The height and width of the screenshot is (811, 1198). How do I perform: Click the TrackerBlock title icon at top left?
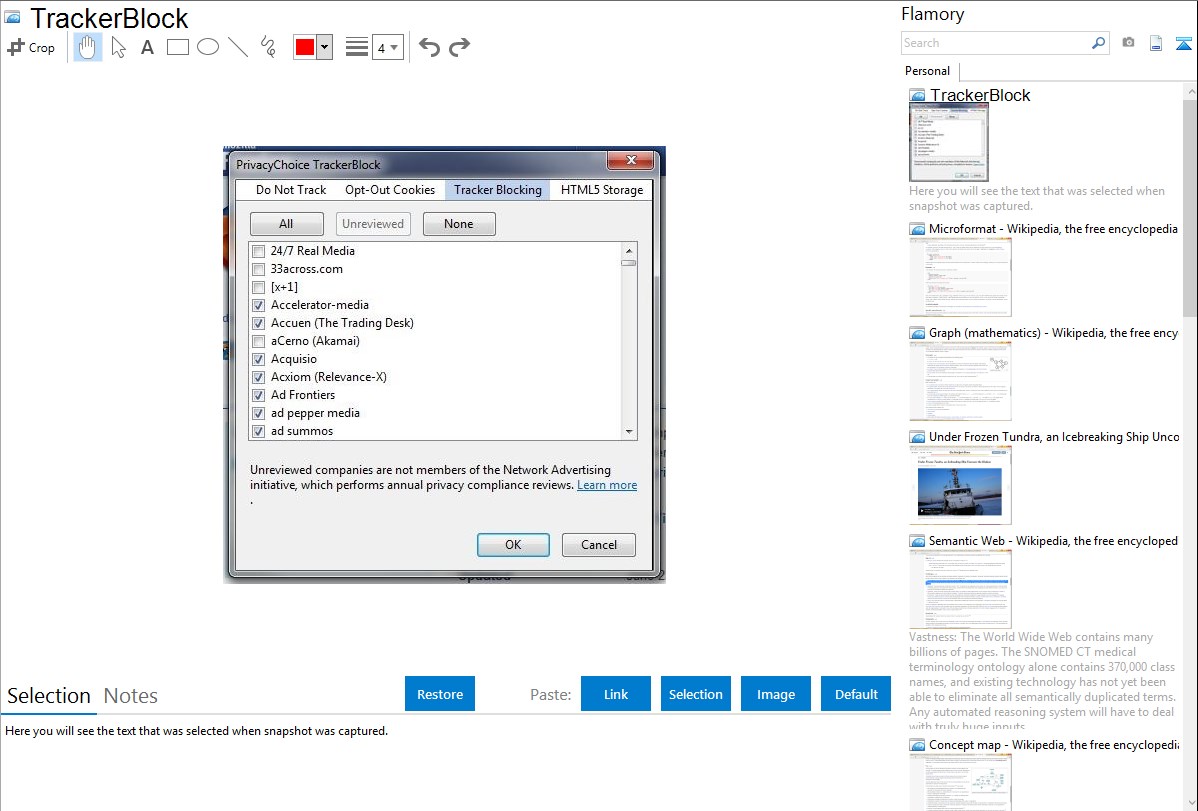(x=13, y=17)
